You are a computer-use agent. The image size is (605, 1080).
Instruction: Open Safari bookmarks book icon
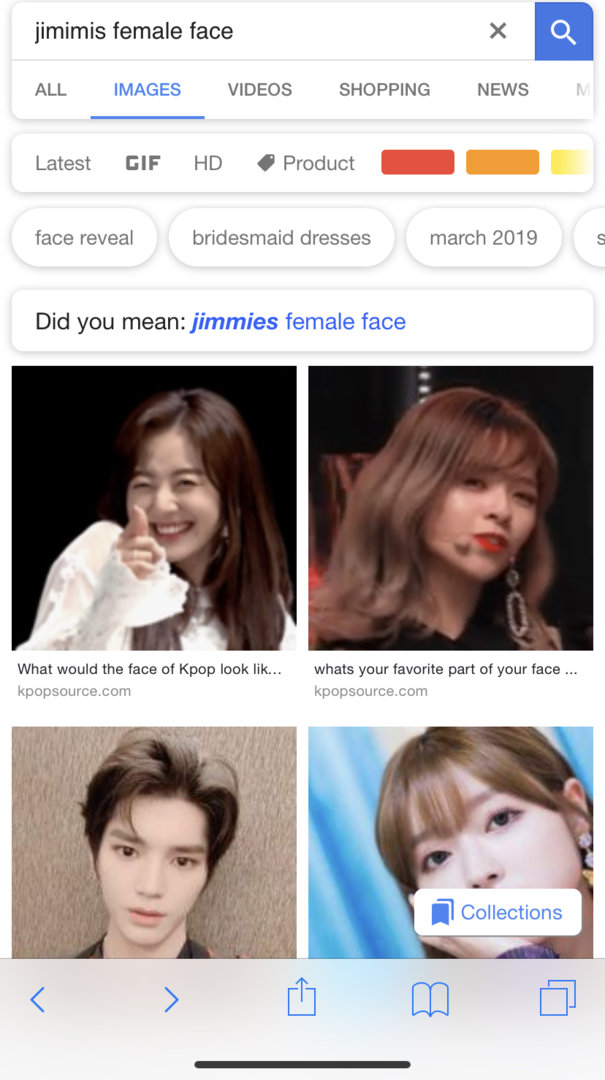click(x=430, y=999)
